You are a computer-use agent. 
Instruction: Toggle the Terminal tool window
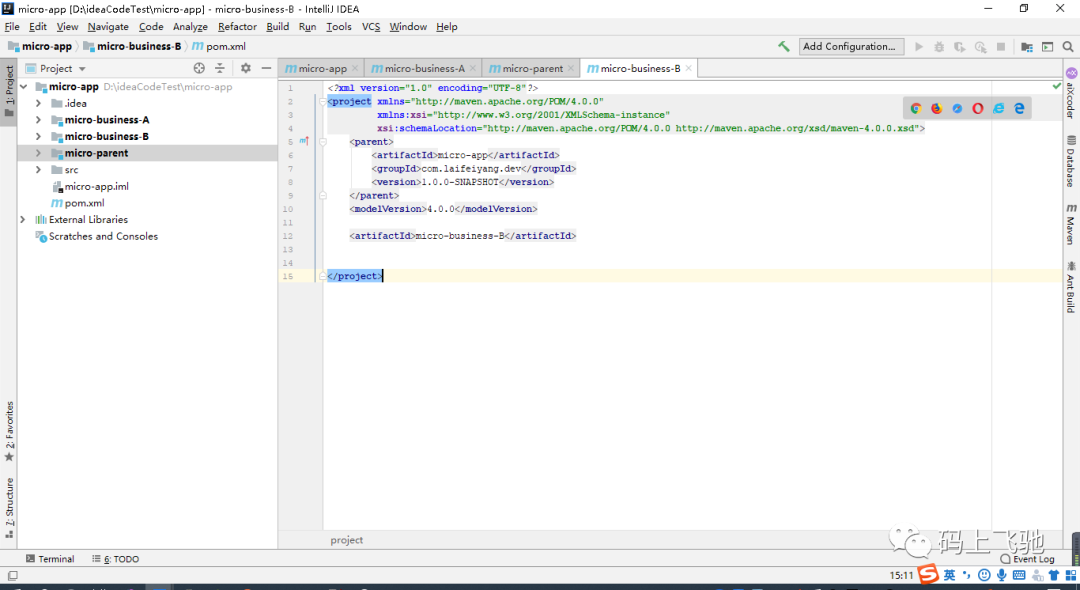coord(50,559)
